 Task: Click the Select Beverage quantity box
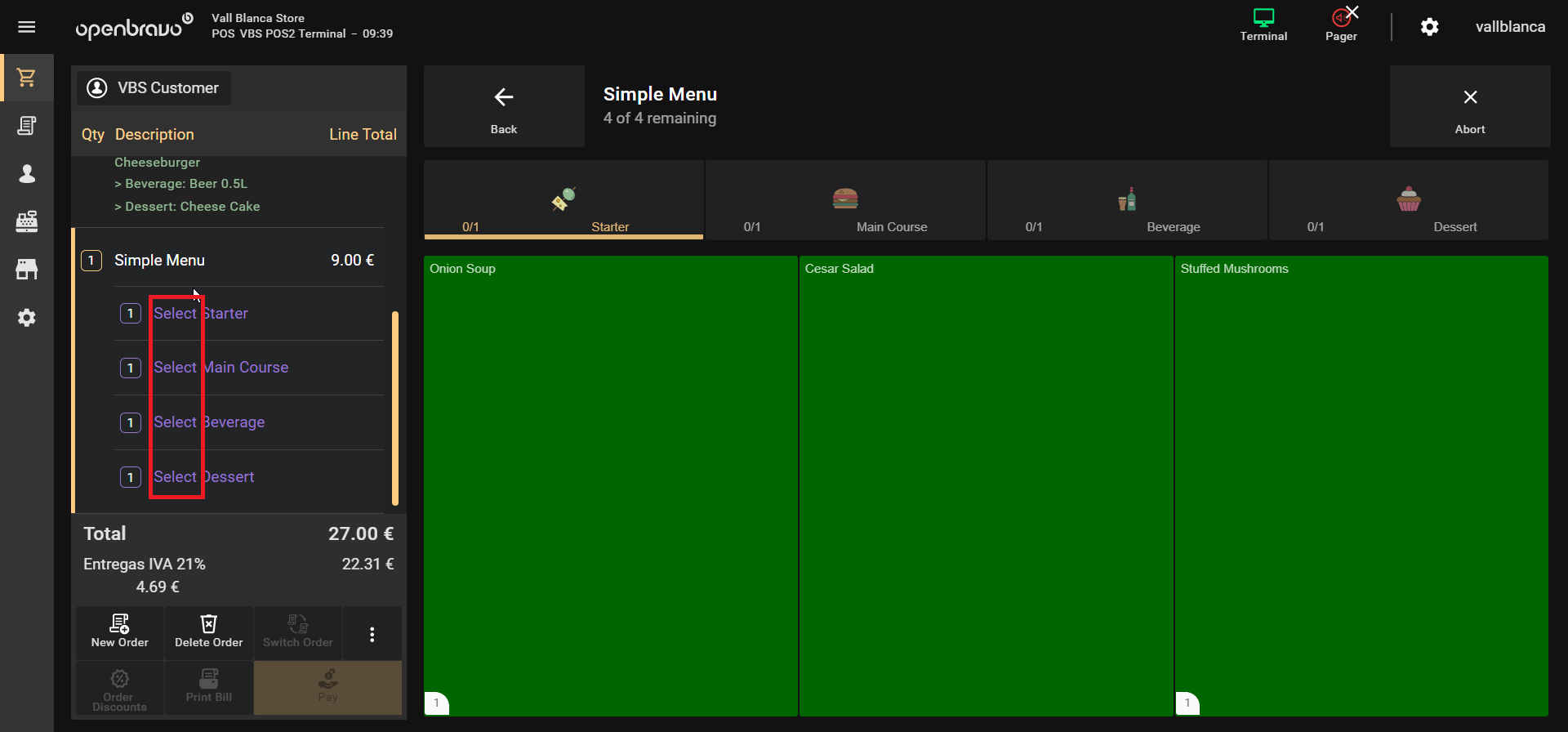pos(131,422)
